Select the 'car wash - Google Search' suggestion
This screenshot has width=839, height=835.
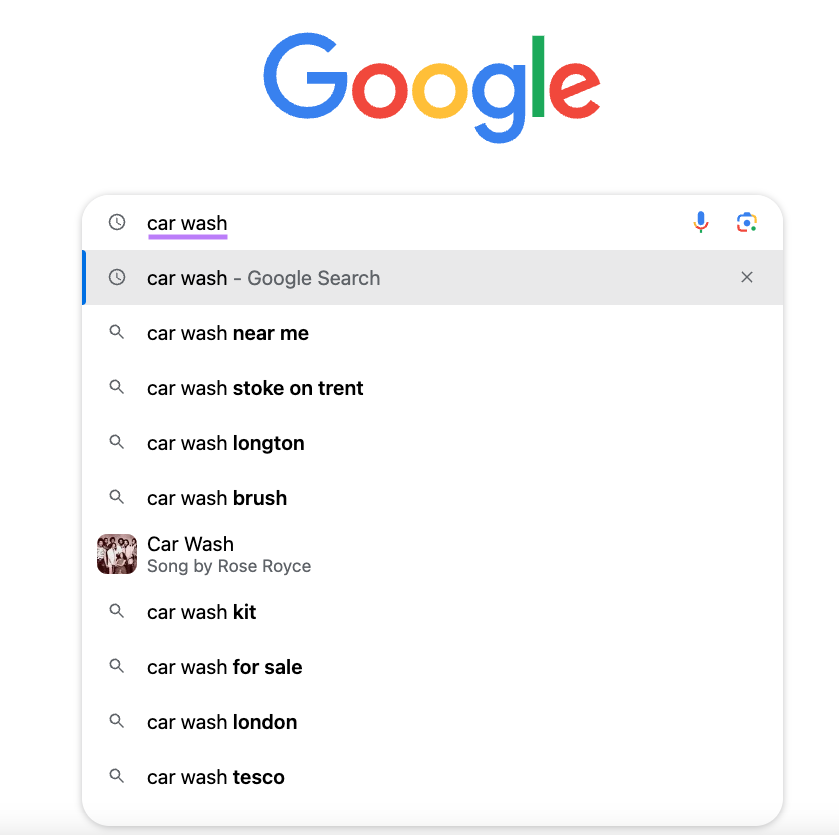[263, 277]
